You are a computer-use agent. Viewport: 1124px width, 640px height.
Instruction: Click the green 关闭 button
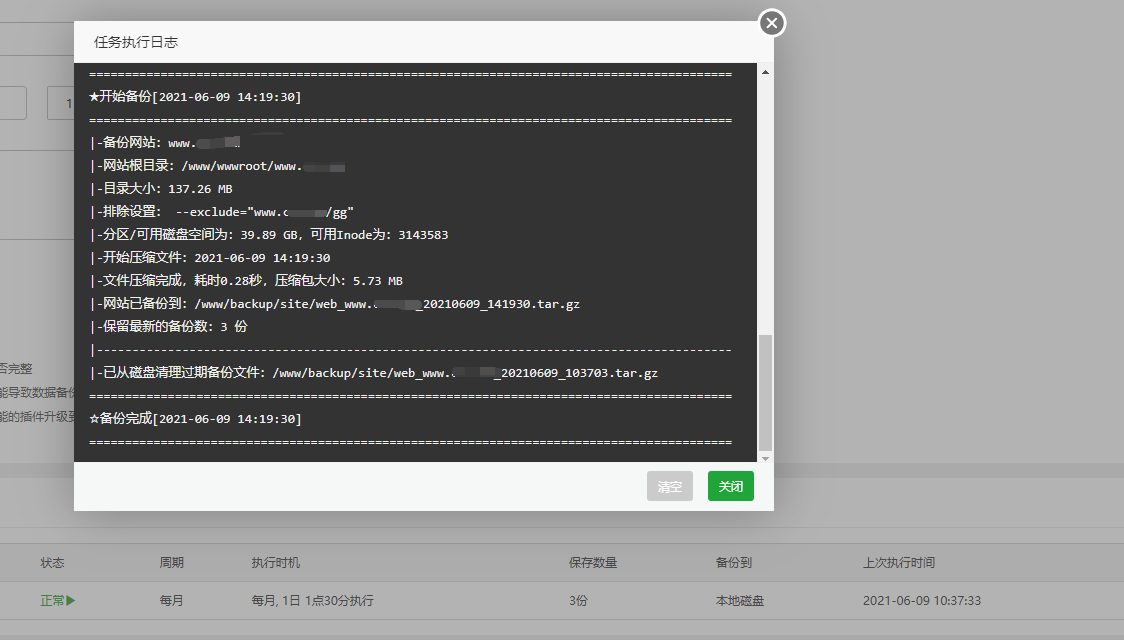coord(730,486)
